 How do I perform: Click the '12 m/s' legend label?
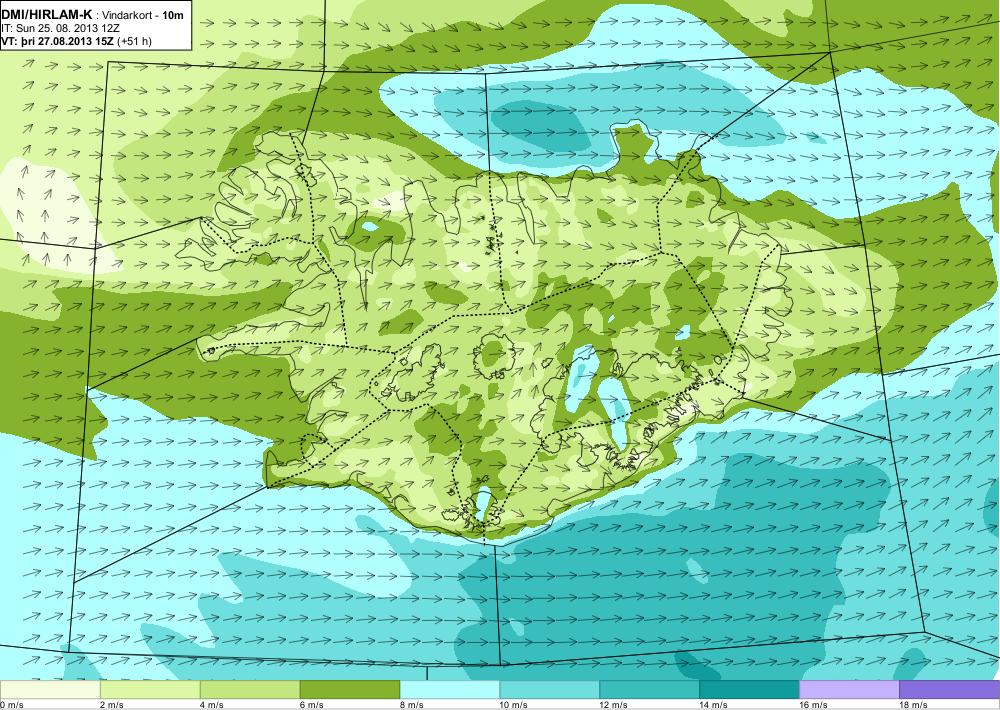(614, 705)
